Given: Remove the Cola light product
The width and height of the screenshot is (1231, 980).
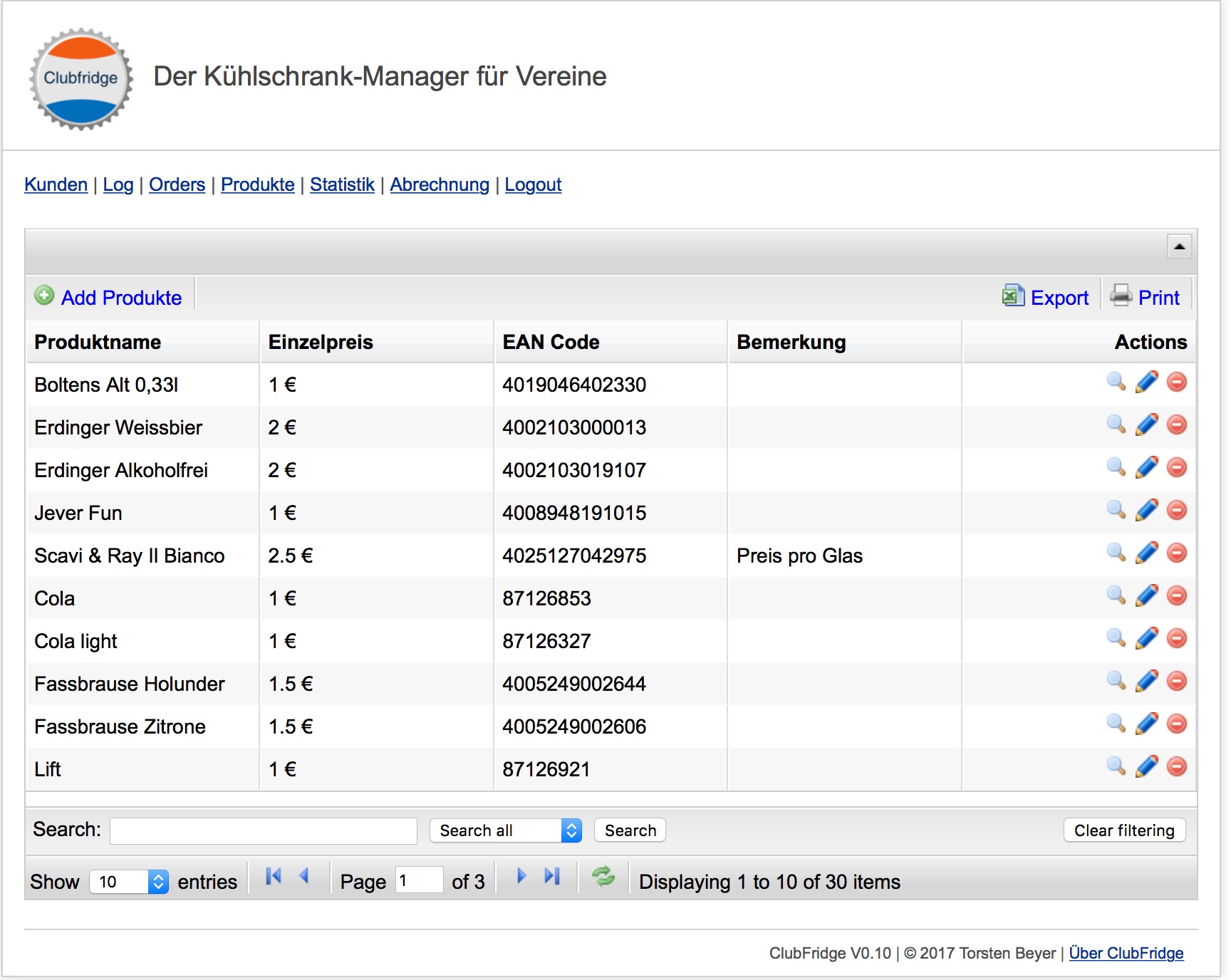Looking at the screenshot, I should tap(1177, 639).
